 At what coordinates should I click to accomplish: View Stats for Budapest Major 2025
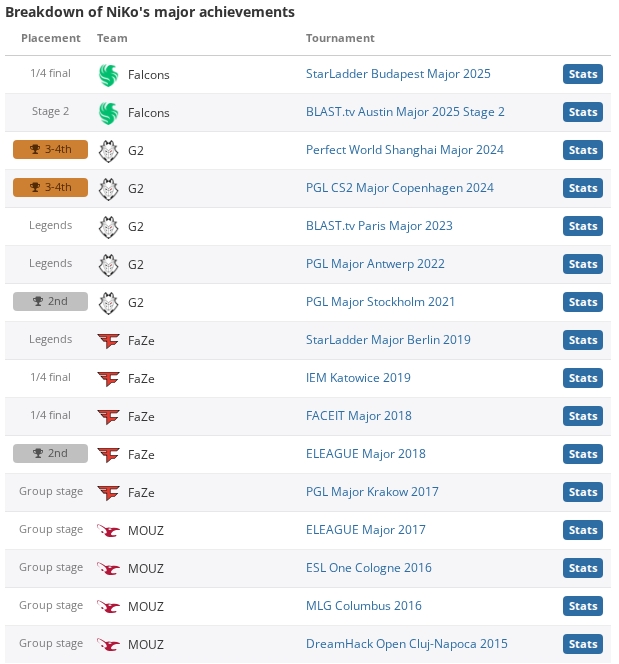tap(583, 74)
